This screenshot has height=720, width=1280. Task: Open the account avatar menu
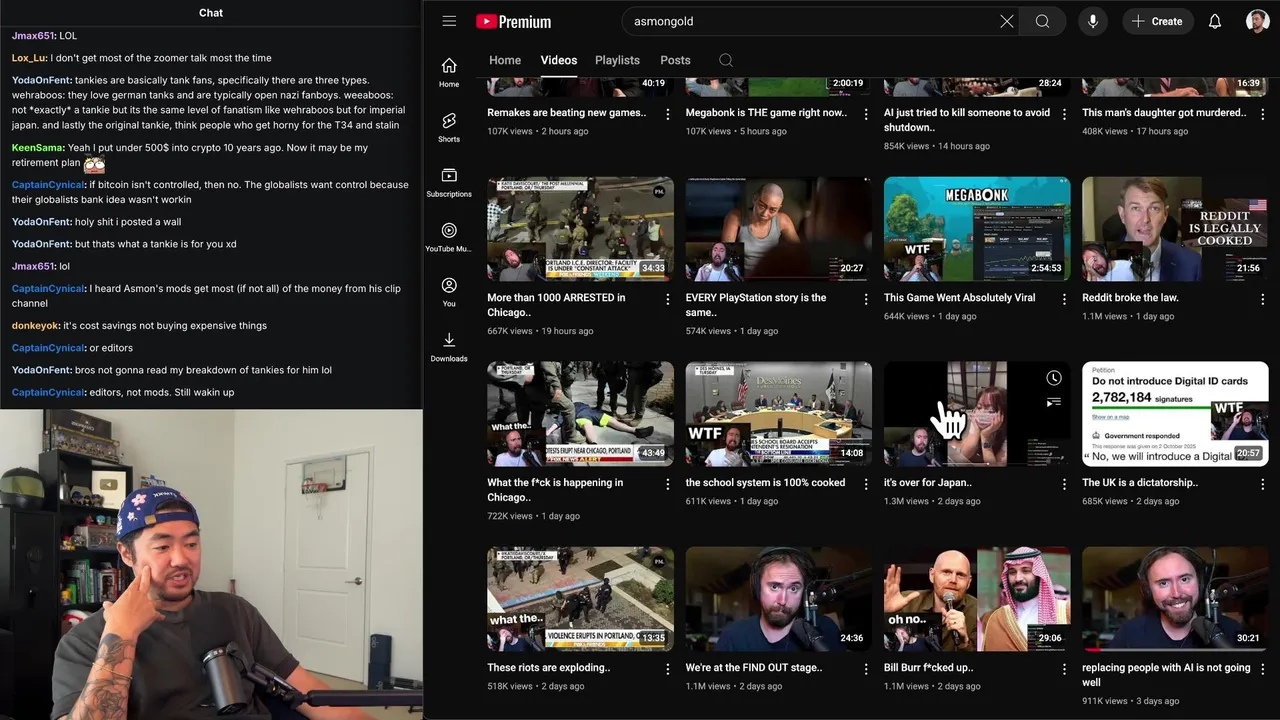pyautogui.click(x=1258, y=21)
